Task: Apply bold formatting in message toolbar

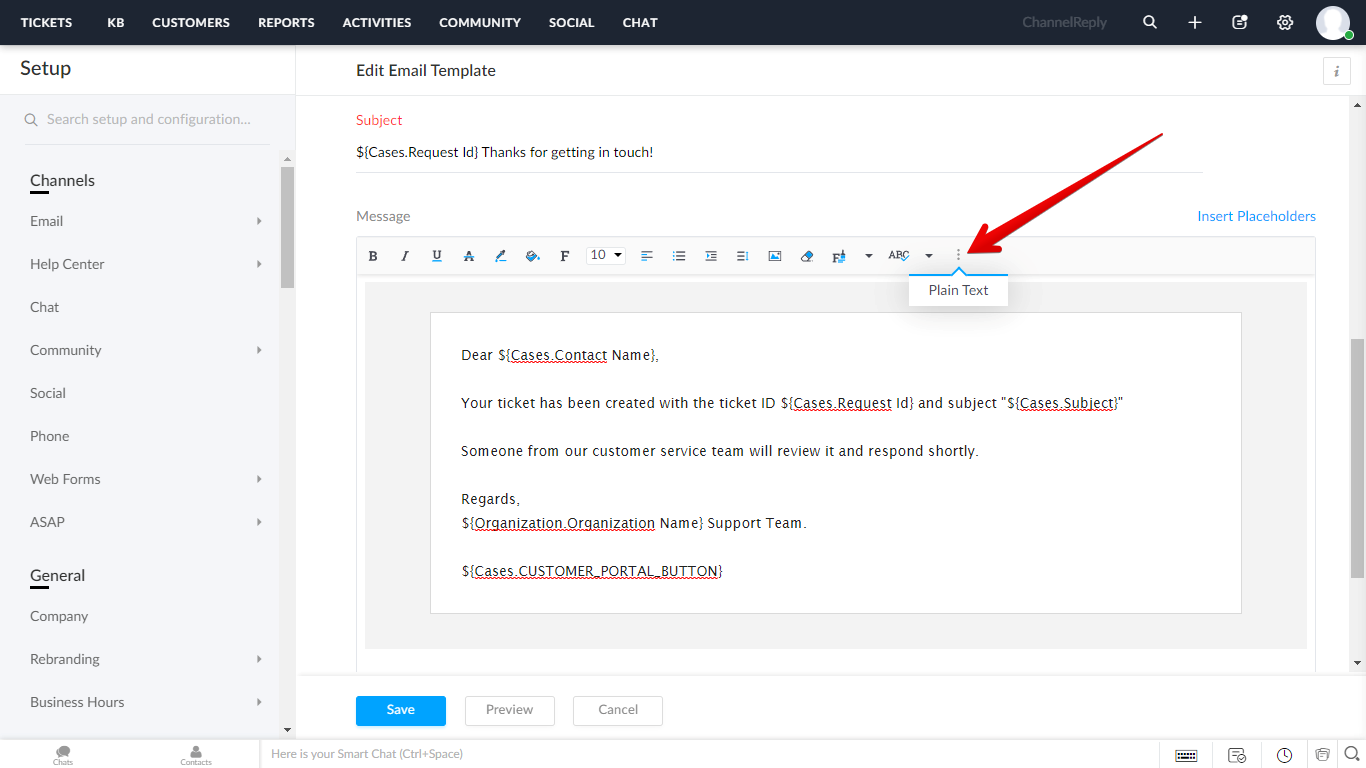Action: point(373,256)
